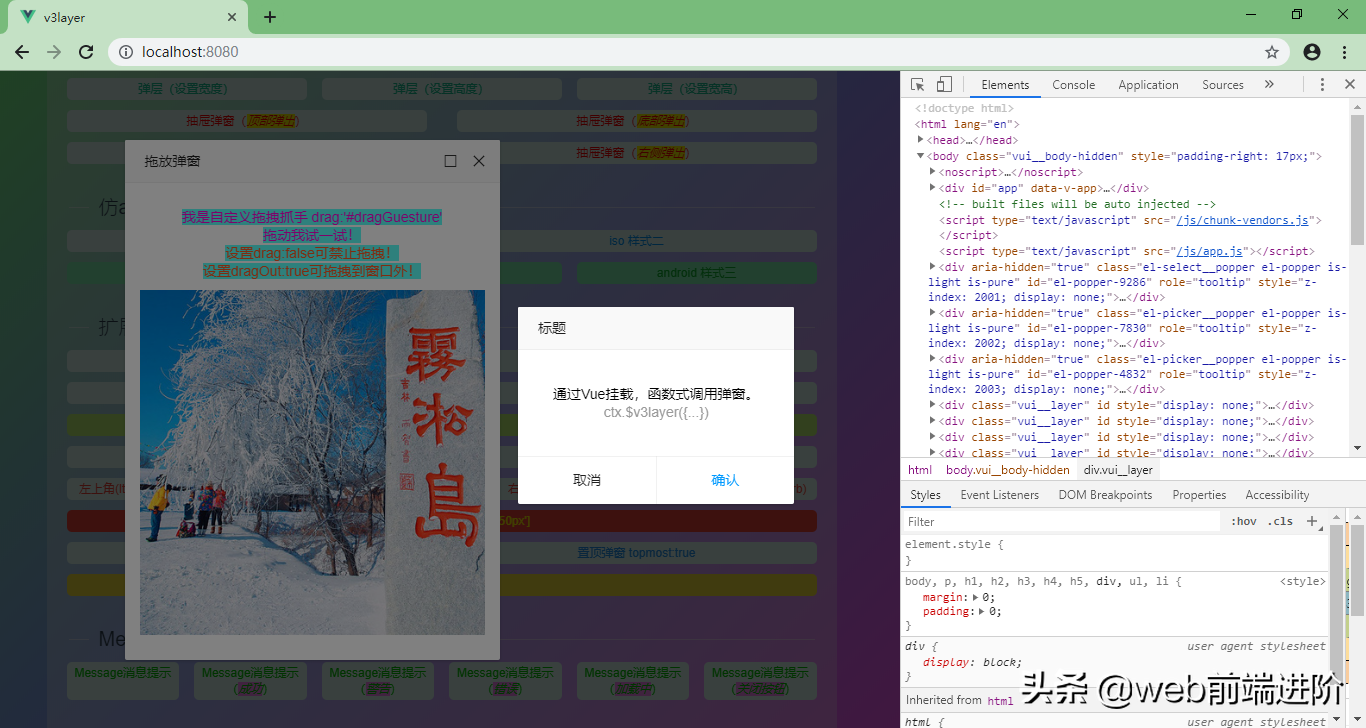
Task: Toggle the device toolbar icon in DevTools
Action: (944, 85)
